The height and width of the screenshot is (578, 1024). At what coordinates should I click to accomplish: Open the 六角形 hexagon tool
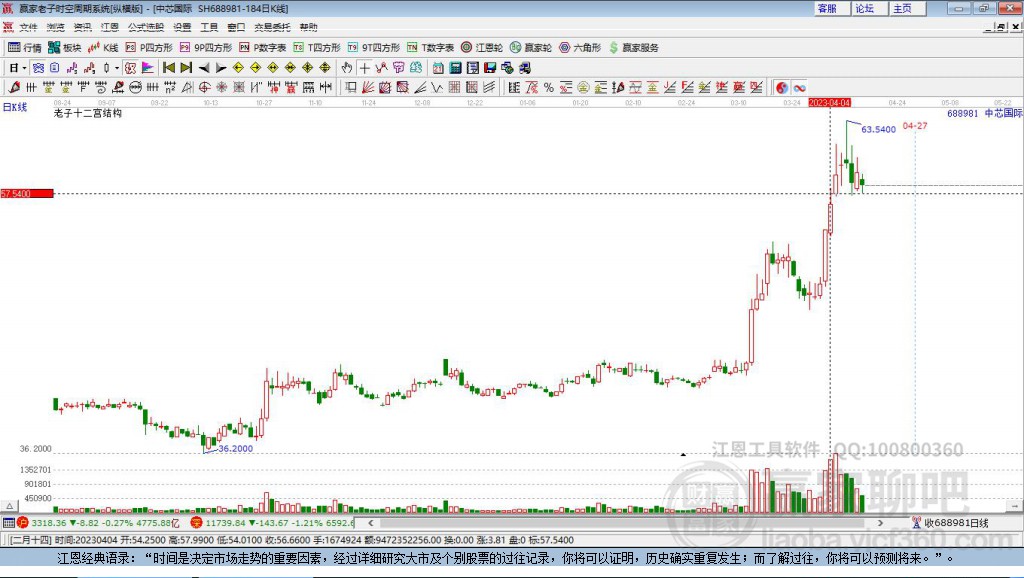[x=580, y=48]
